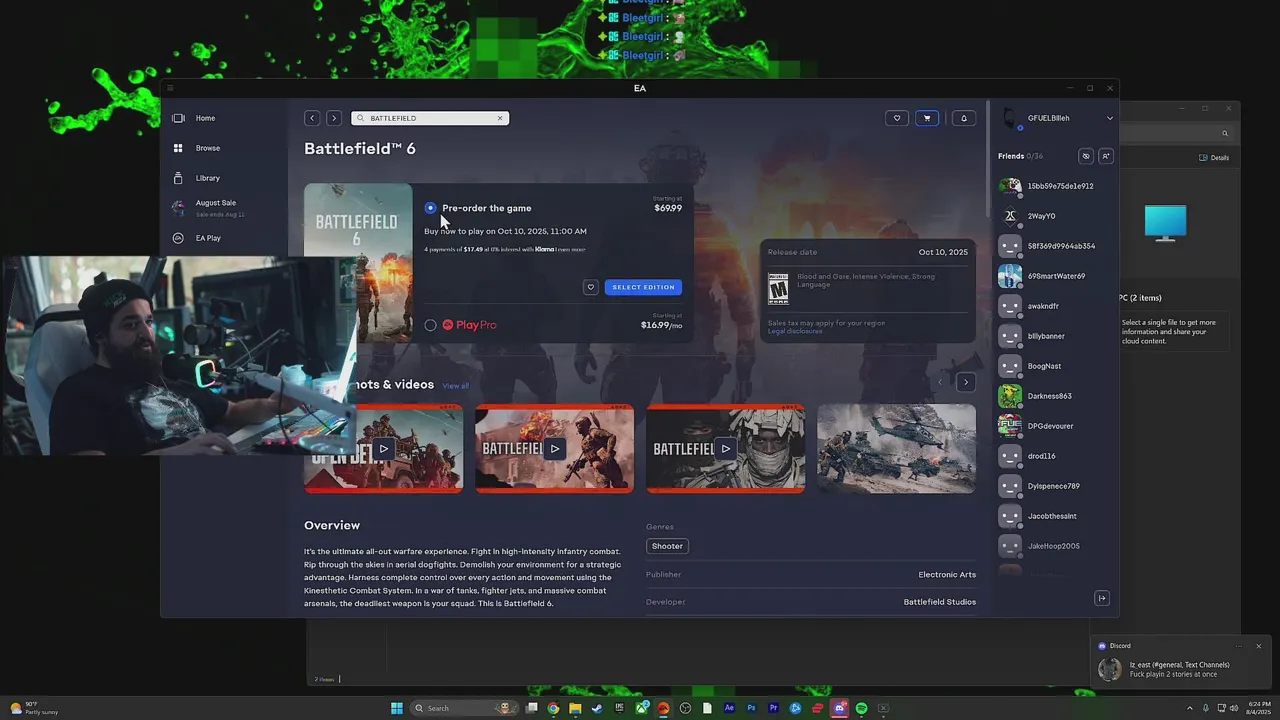The height and width of the screenshot is (720, 1280).
Task: Clear the search field with the X
Action: click(500, 118)
